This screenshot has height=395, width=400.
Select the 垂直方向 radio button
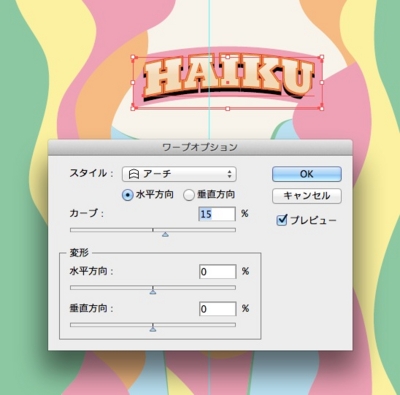[189, 195]
